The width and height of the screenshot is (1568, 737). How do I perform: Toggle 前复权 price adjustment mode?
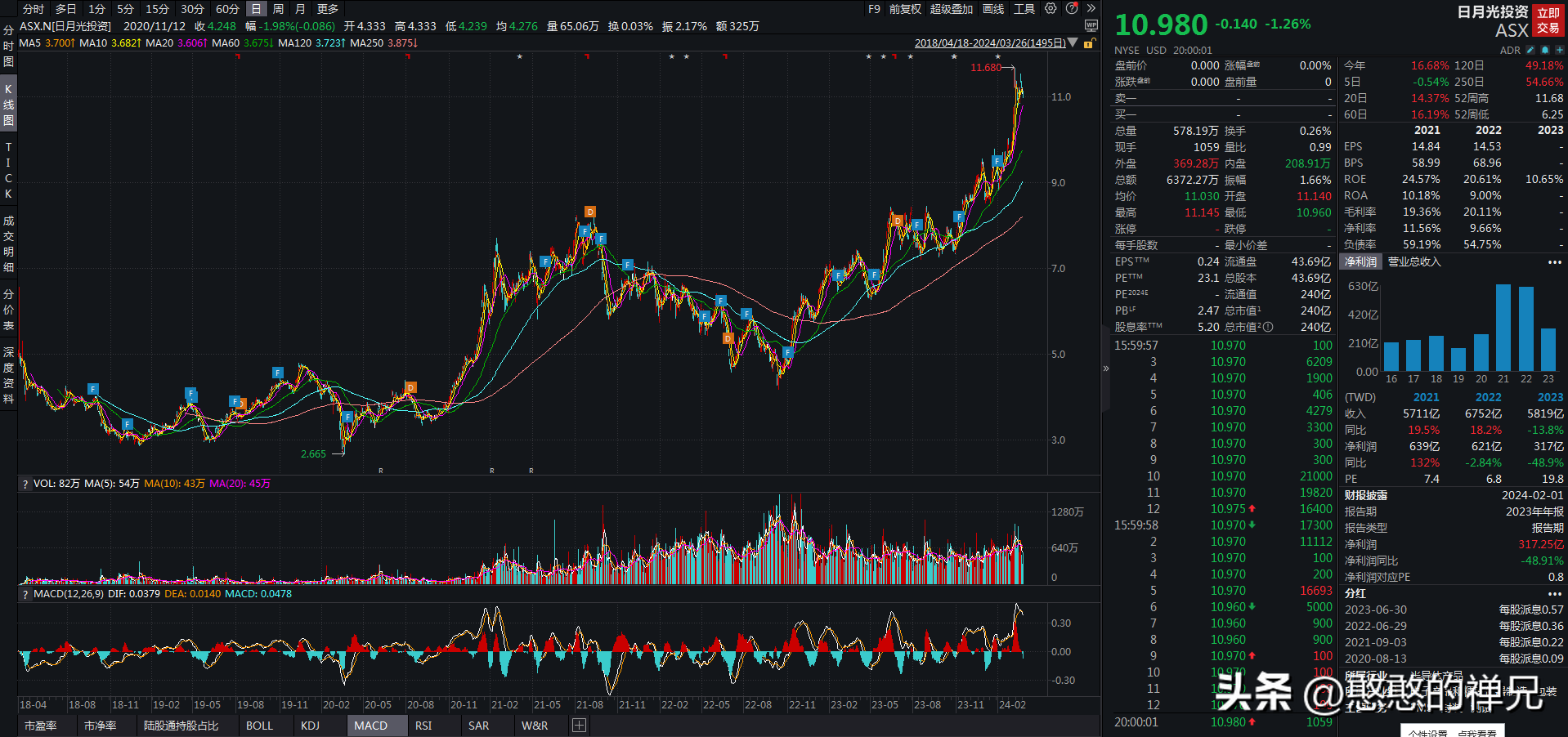click(905, 9)
